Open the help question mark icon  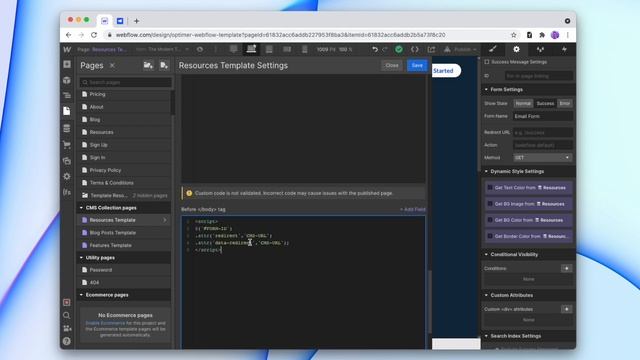click(67, 341)
